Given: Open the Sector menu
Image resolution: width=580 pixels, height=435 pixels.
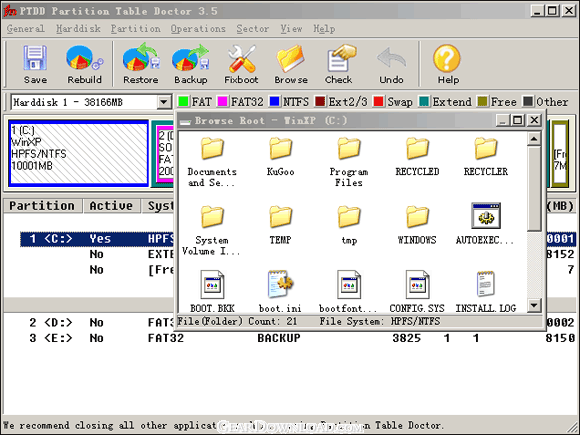Looking at the screenshot, I should pos(253,29).
